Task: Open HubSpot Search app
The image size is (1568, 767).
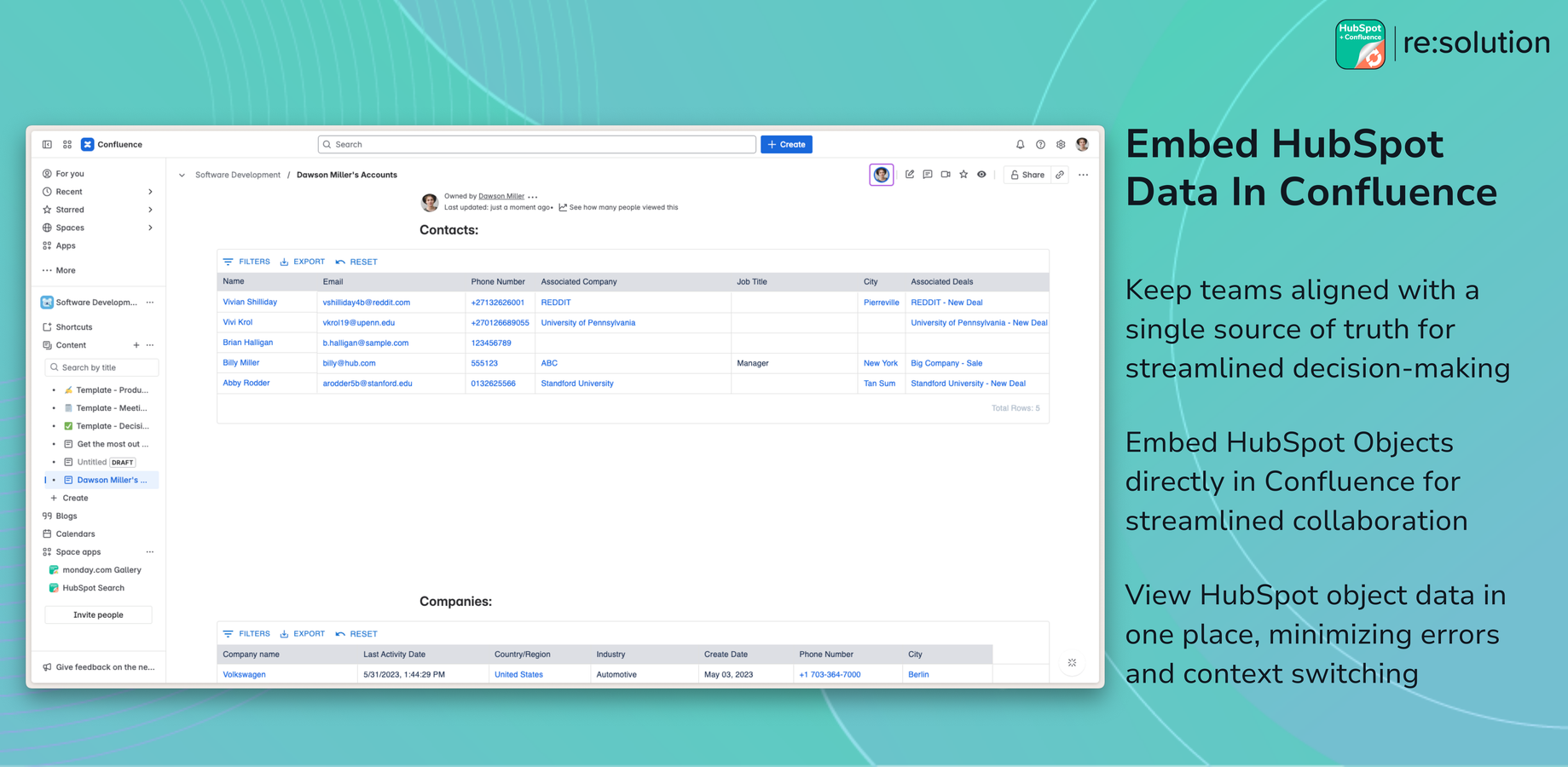Action: pos(93,588)
